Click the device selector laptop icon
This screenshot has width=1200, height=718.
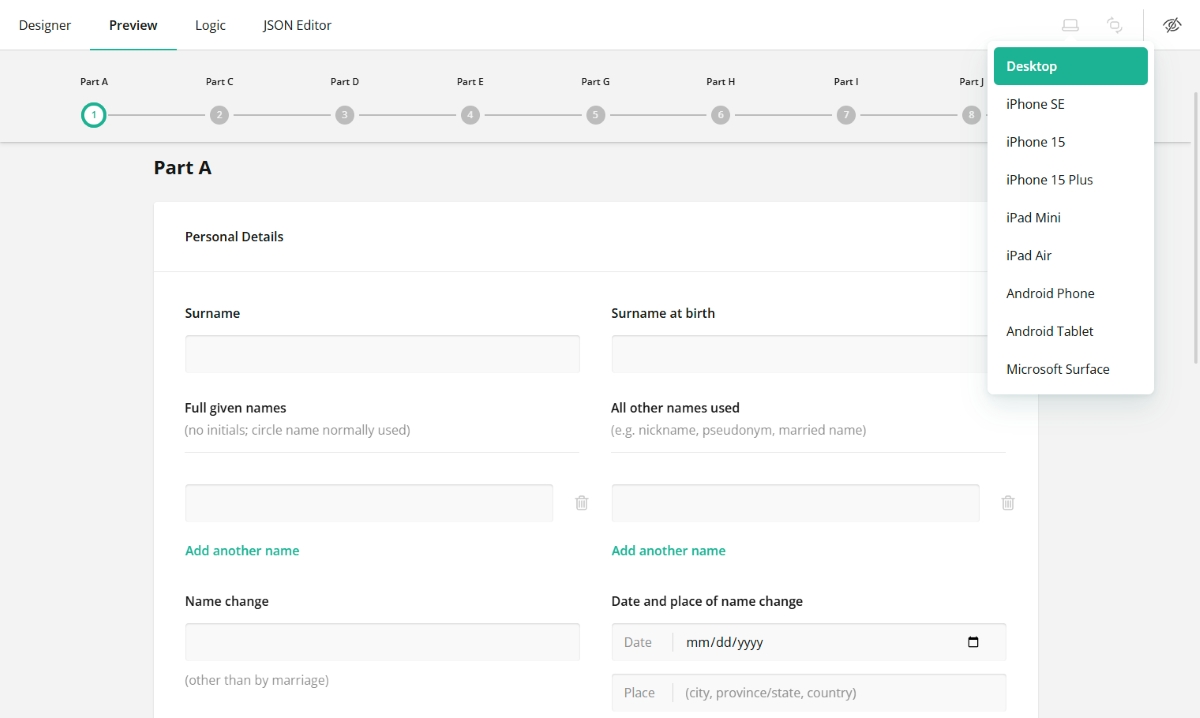click(x=1070, y=25)
